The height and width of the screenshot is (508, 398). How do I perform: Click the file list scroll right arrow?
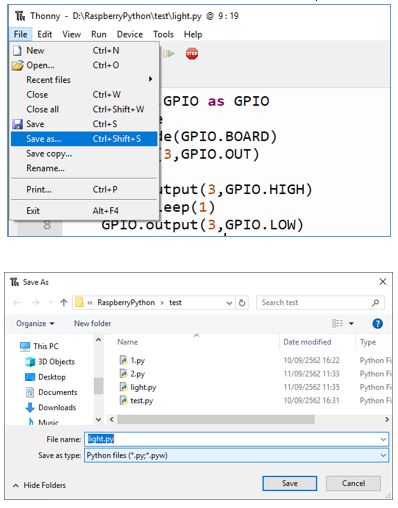click(387, 419)
